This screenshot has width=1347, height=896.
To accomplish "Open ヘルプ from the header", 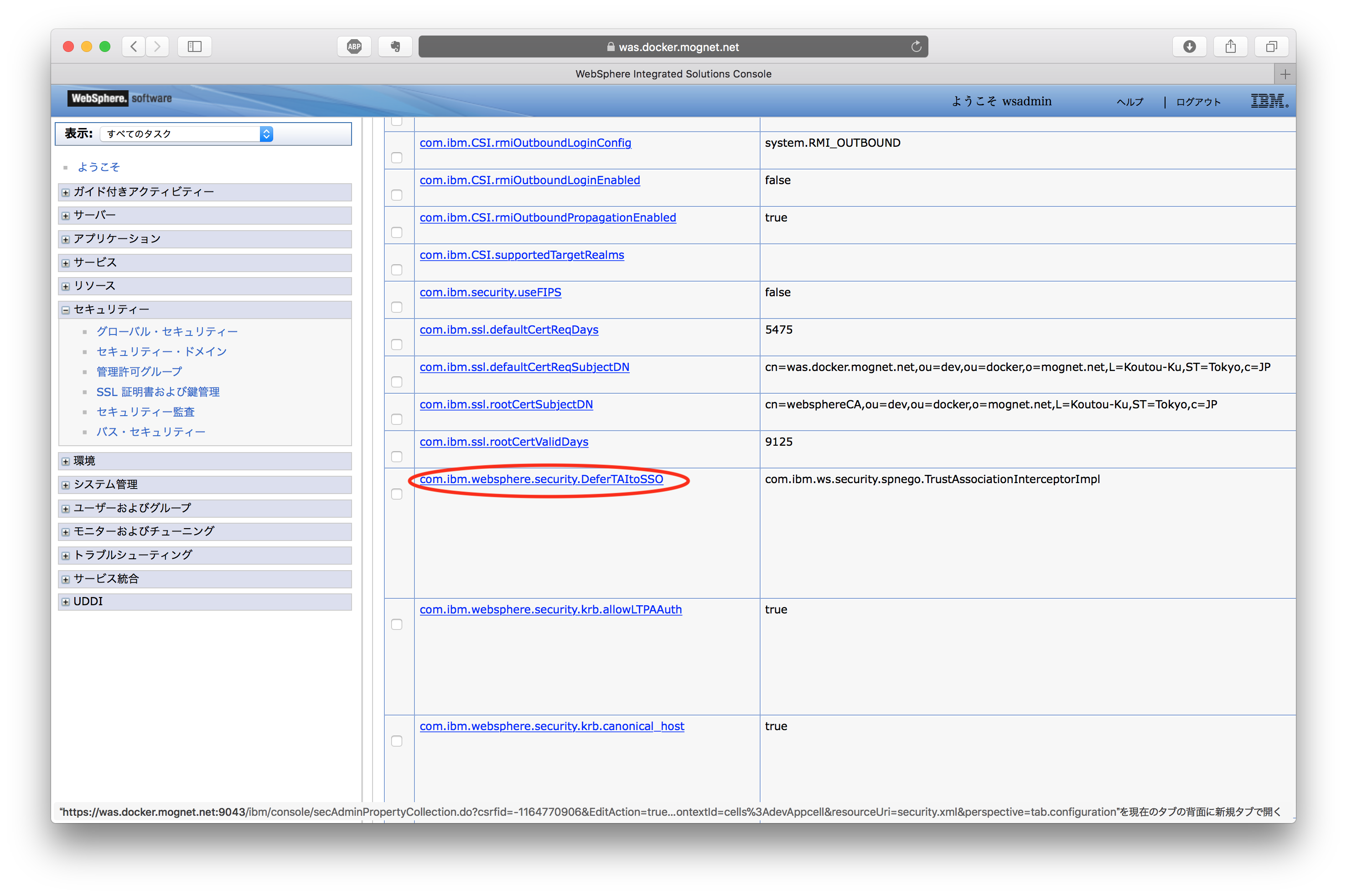I will (1129, 101).
